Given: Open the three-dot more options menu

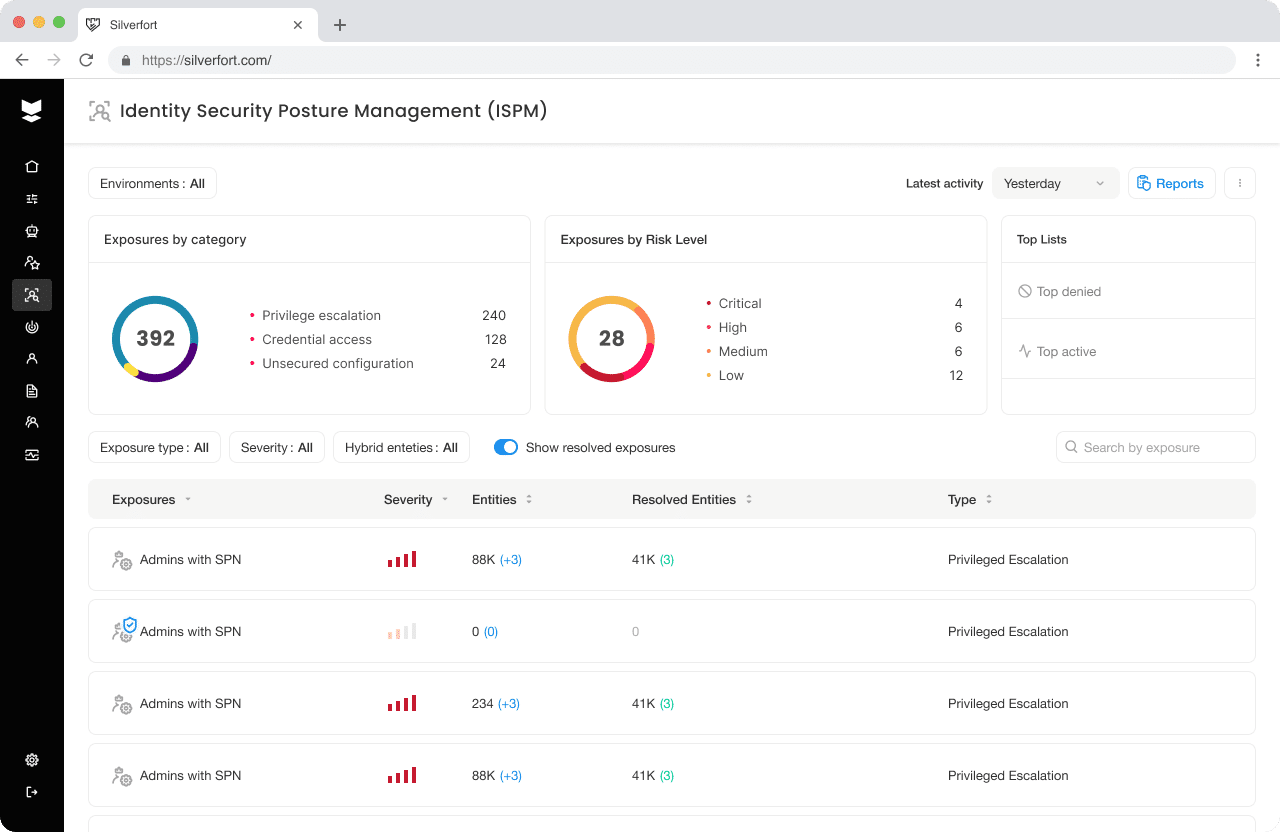Looking at the screenshot, I should [1240, 183].
